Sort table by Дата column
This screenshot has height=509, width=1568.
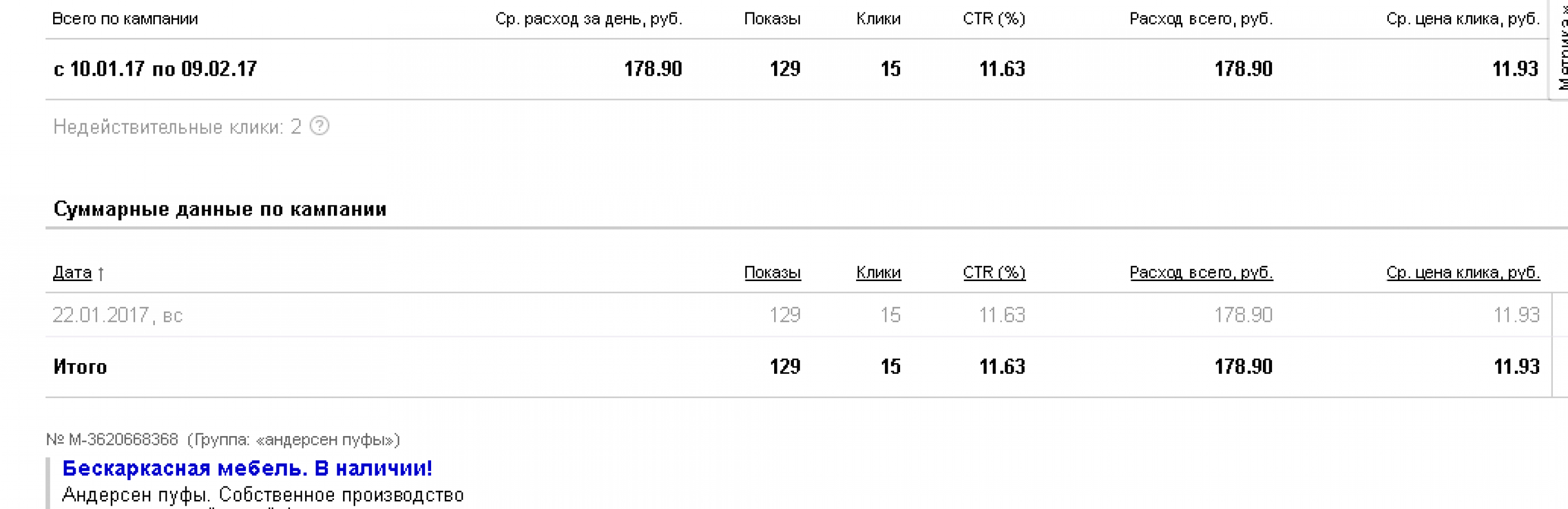(72, 273)
